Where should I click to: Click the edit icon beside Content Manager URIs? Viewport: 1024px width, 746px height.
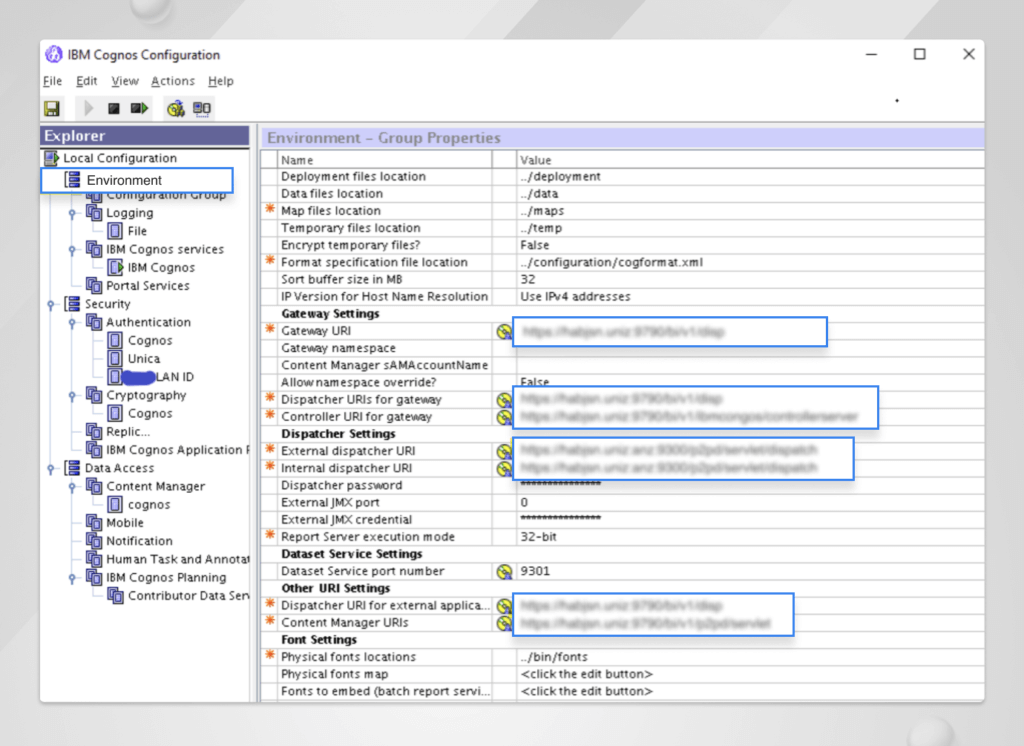[502, 621]
